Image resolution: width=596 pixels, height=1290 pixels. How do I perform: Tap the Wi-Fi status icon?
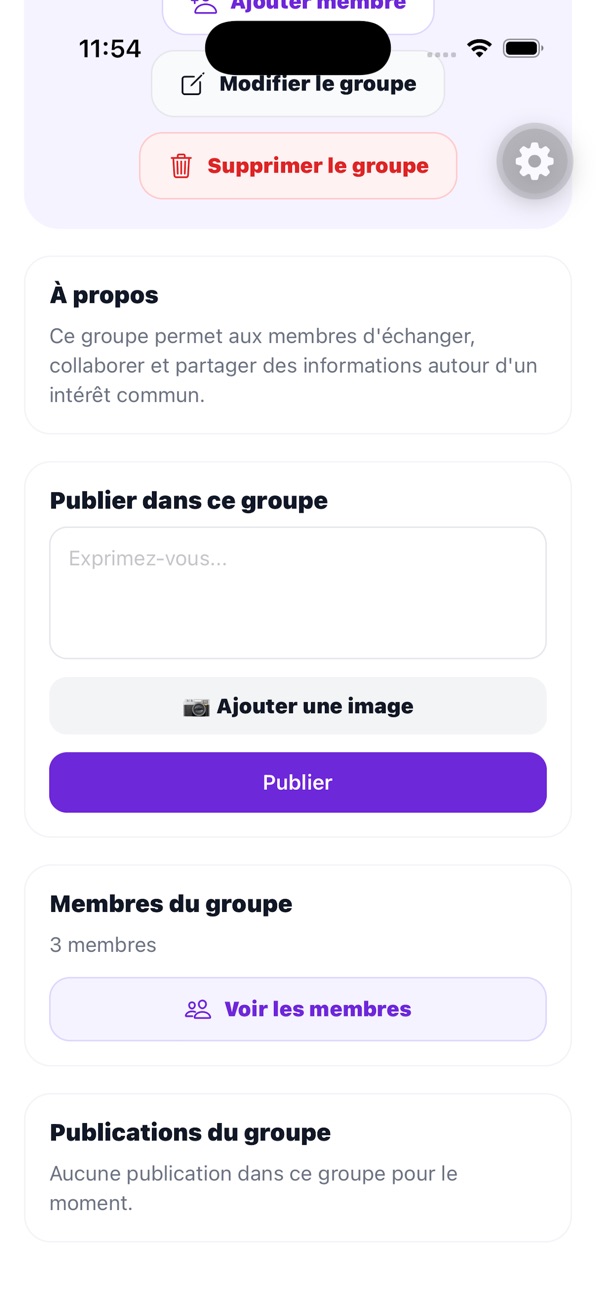click(x=480, y=48)
